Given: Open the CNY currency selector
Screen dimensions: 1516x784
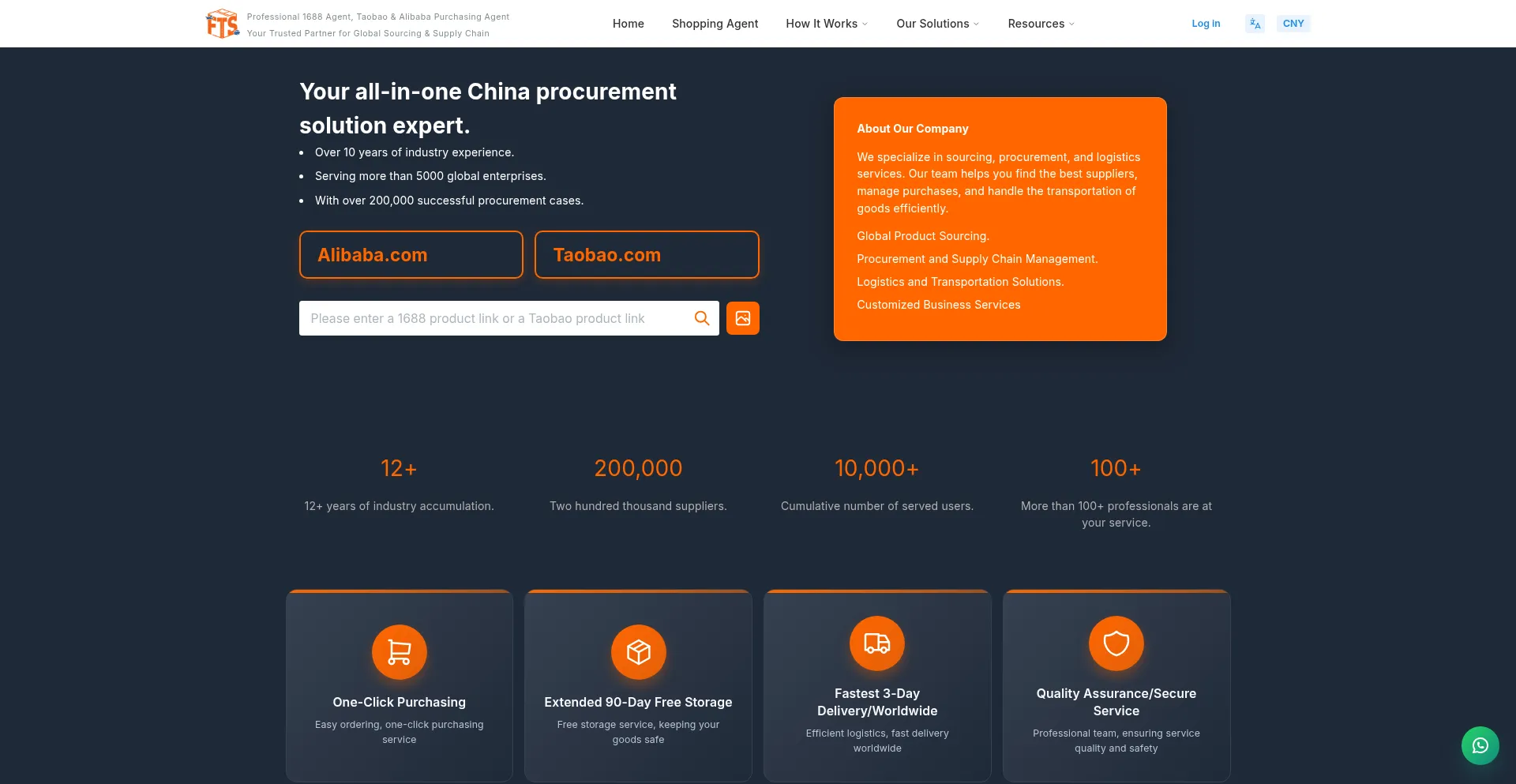Looking at the screenshot, I should tap(1293, 24).
